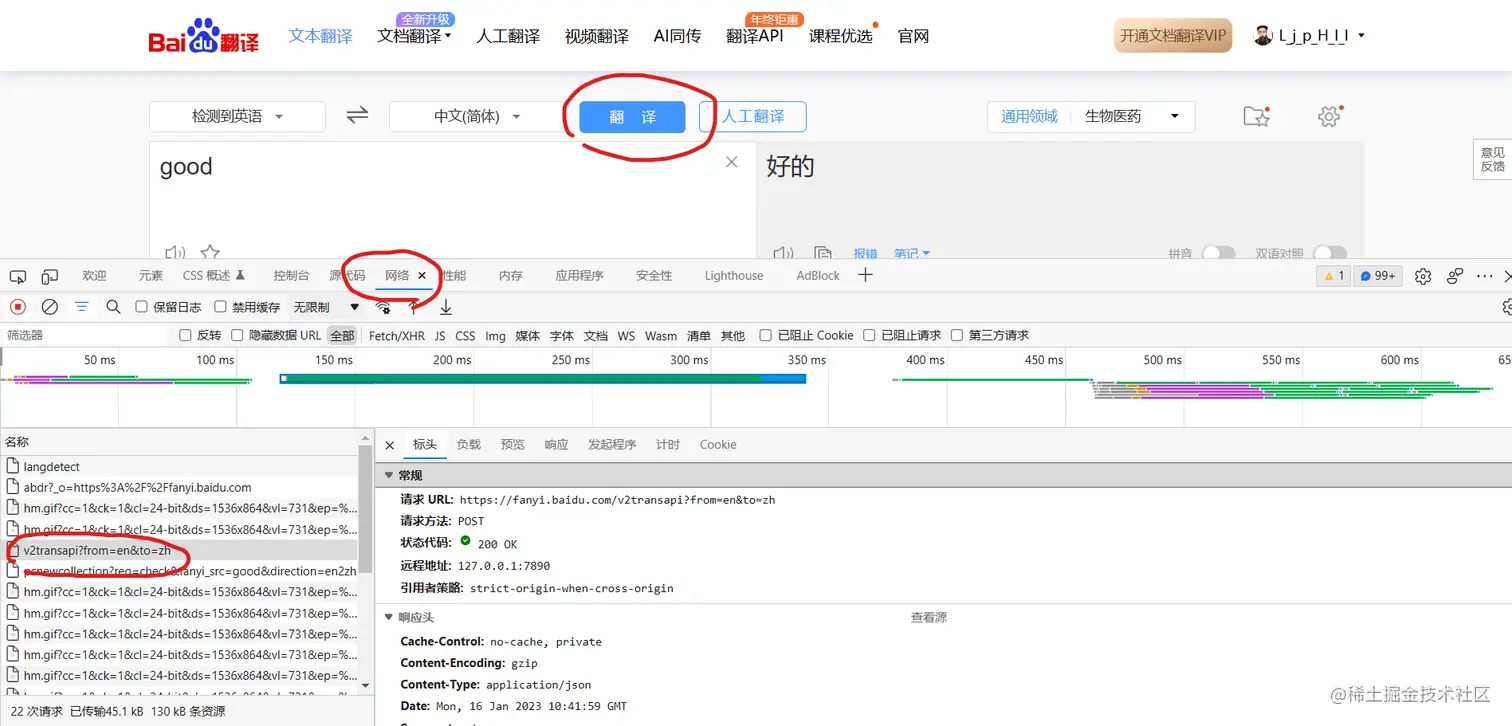This screenshot has width=1512, height=726.
Task: Open network conditions wifi icon
Action: pos(383,307)
